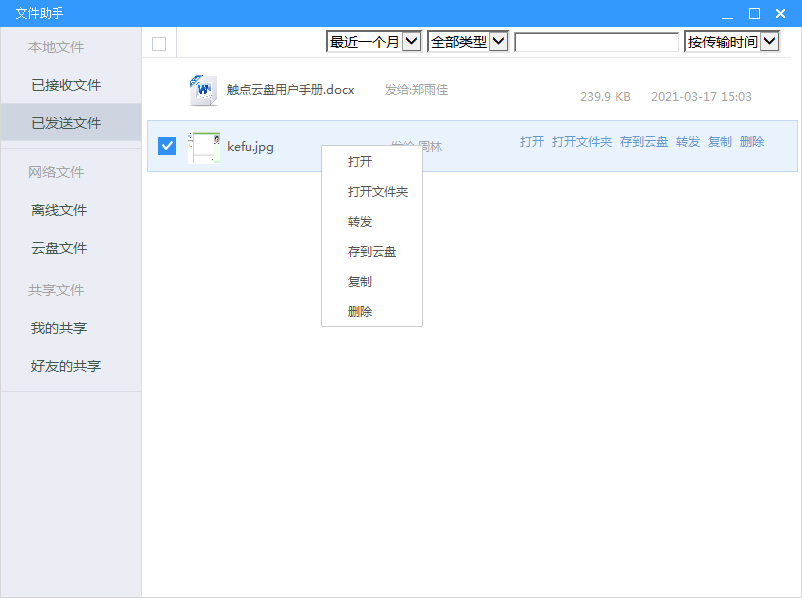
Task: Choose 删除 in the context menu
Action: [x=360, y=312]
